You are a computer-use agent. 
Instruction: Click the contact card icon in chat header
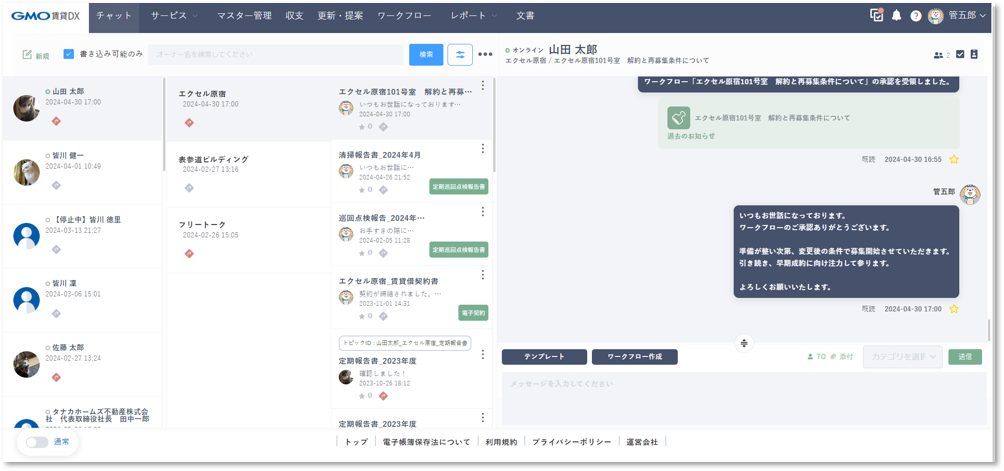point(973,54)
